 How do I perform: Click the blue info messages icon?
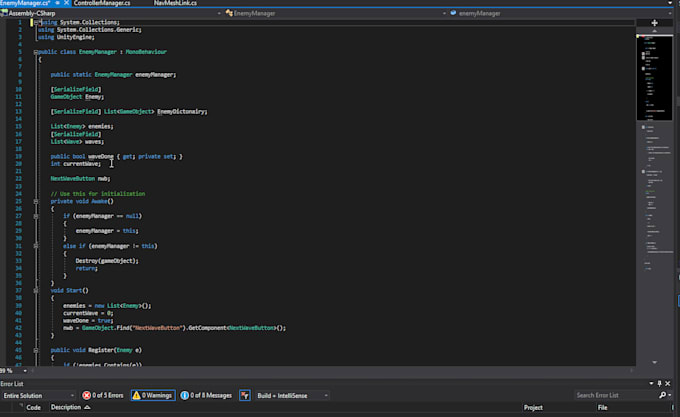(x=185, y=395)
